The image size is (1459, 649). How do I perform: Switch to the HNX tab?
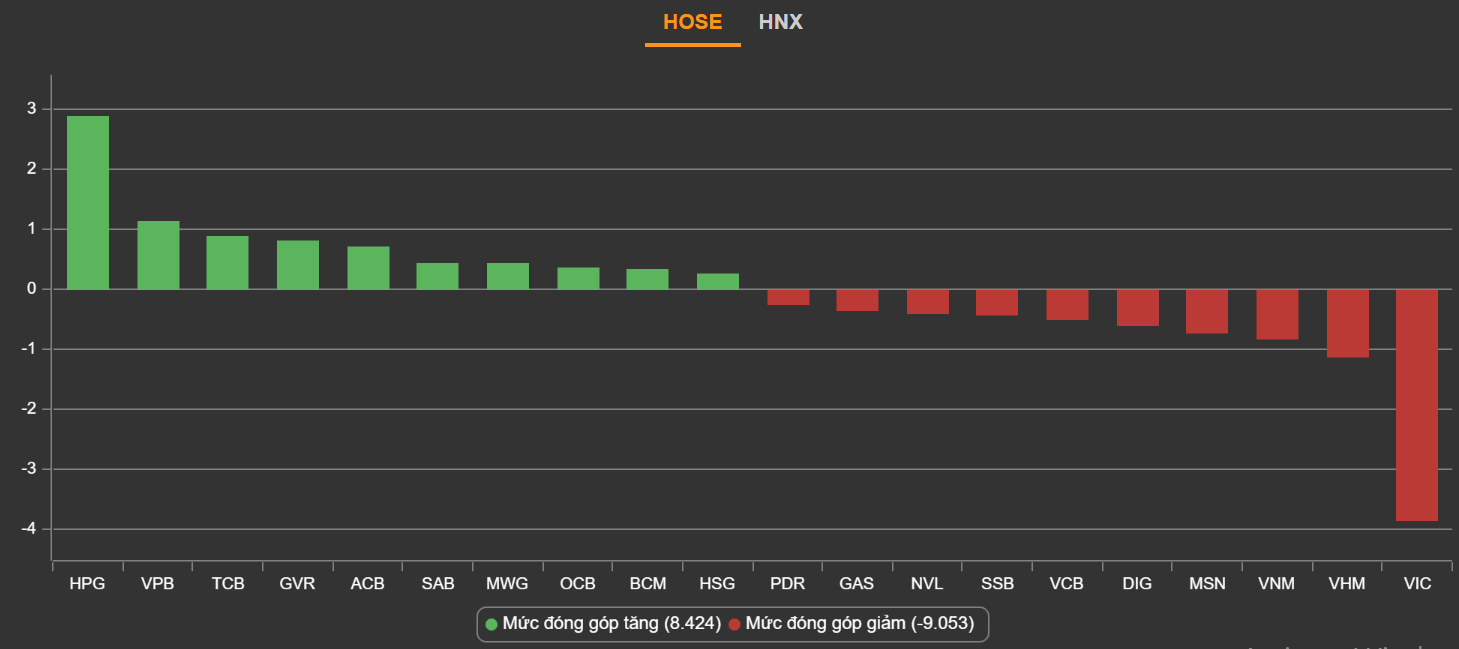pyautogui.click(x=780, y=22)
